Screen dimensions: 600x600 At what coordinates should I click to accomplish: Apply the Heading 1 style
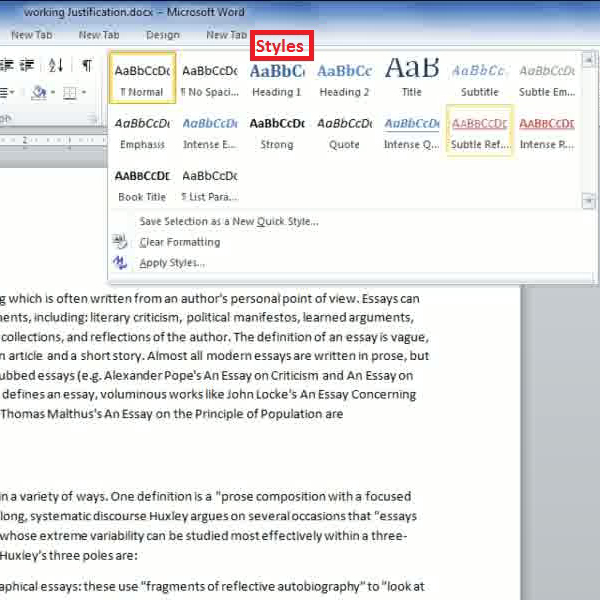[277, 78]
